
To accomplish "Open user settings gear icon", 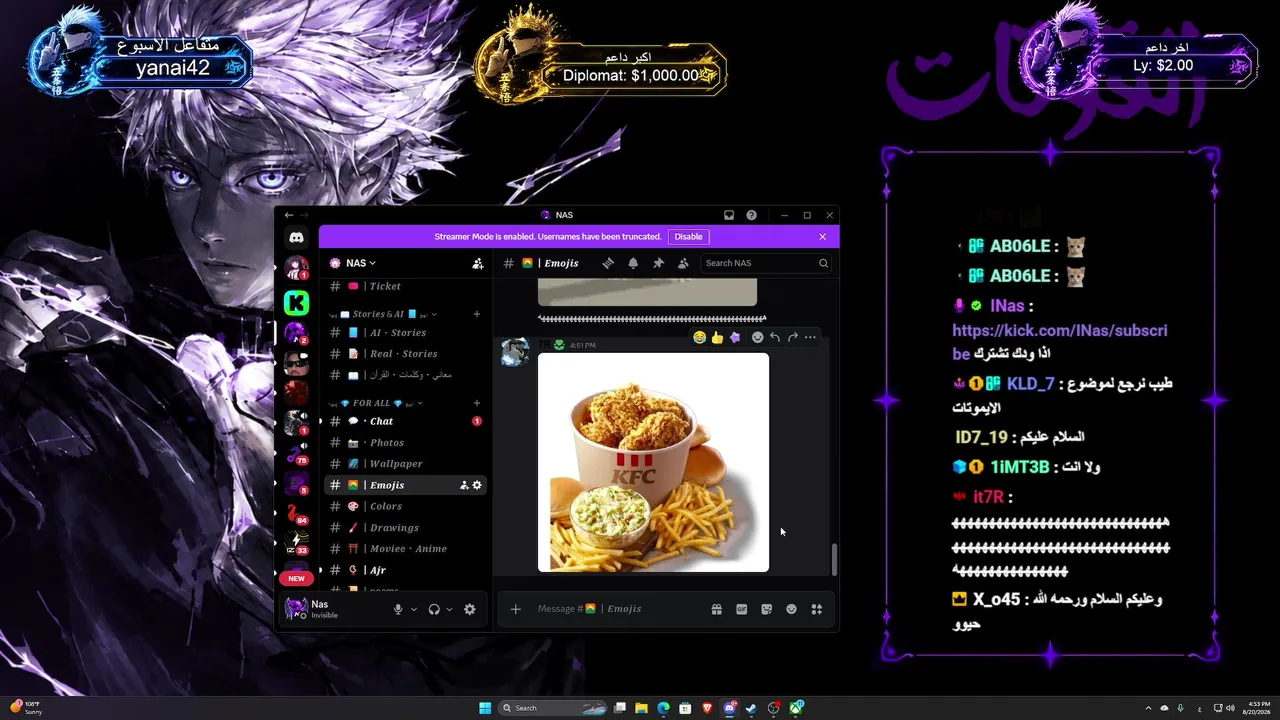I will pyautogui.click(x=469, y=609).
